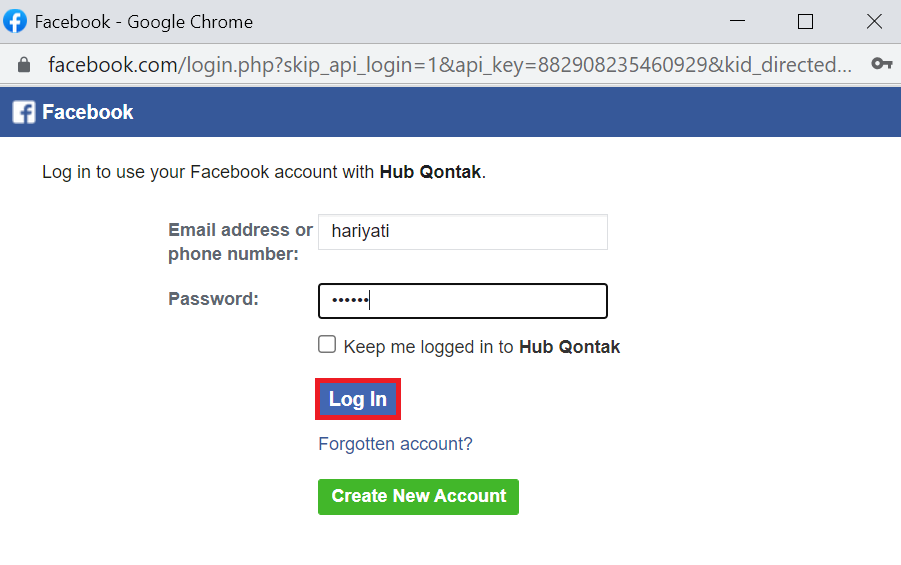Minimize the Chrome popup window
Image resolution: width=901 pixels, height=565 pixels.
click(737, 21)
